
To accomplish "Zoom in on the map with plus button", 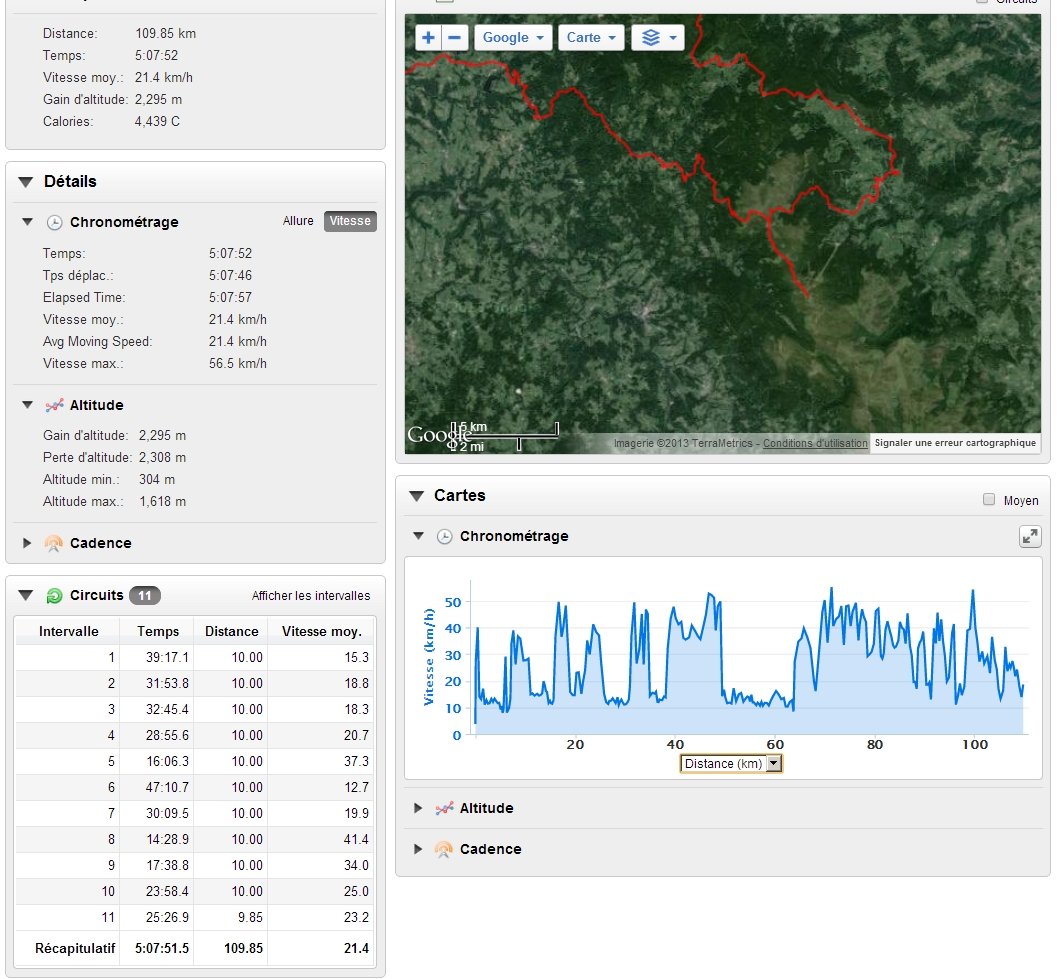I will pos(429,37).
